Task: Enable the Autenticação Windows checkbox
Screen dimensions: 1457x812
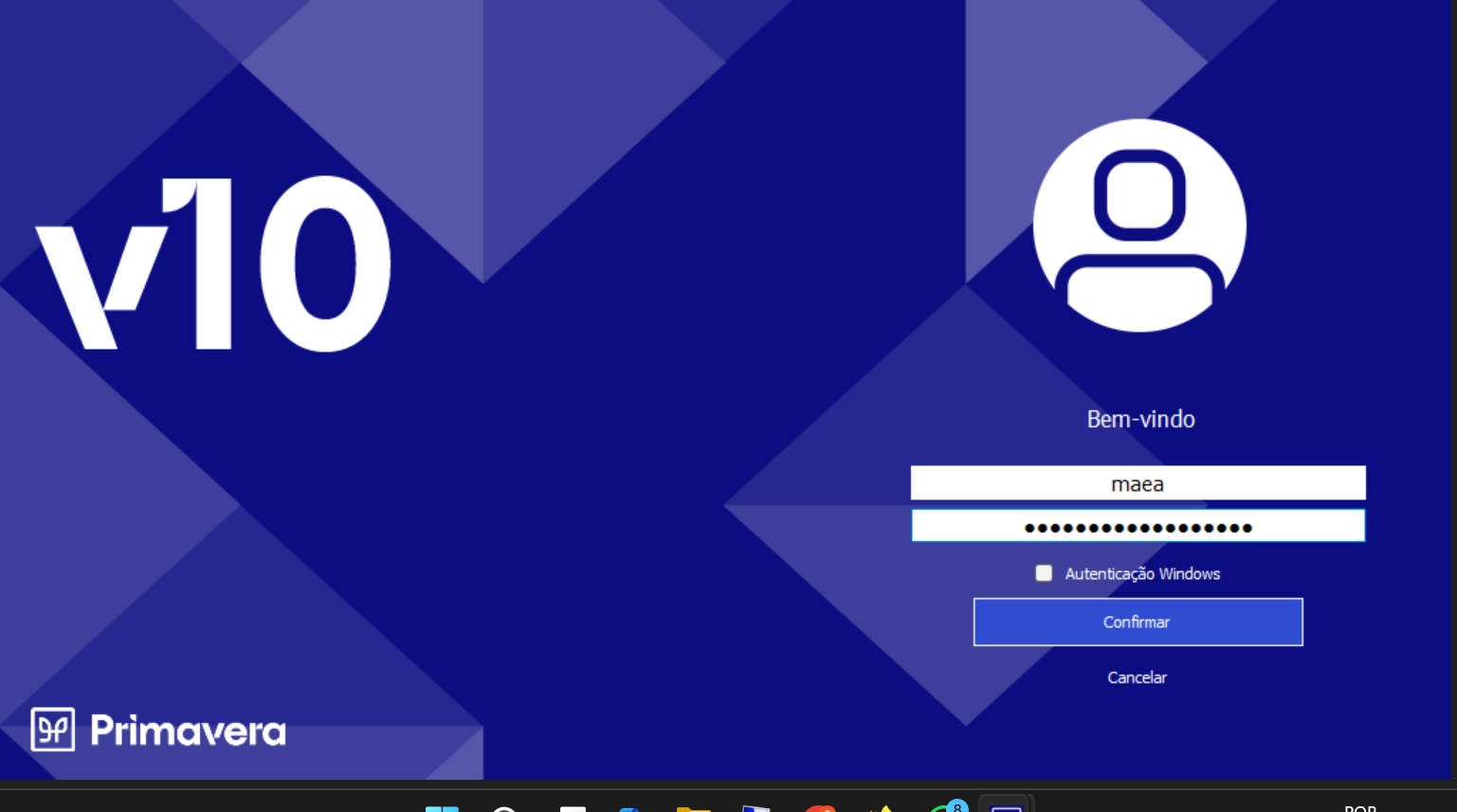Action: (x=1044, y=573)
